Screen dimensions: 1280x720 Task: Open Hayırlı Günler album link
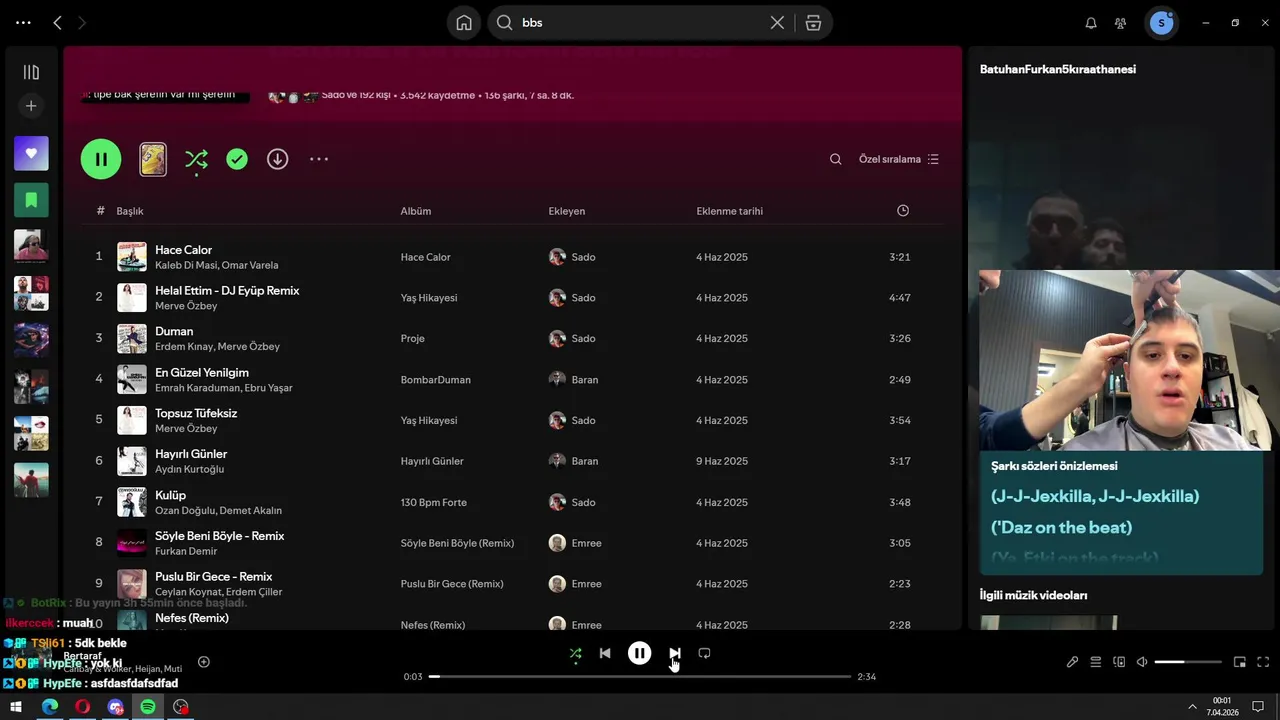point(432,461)
